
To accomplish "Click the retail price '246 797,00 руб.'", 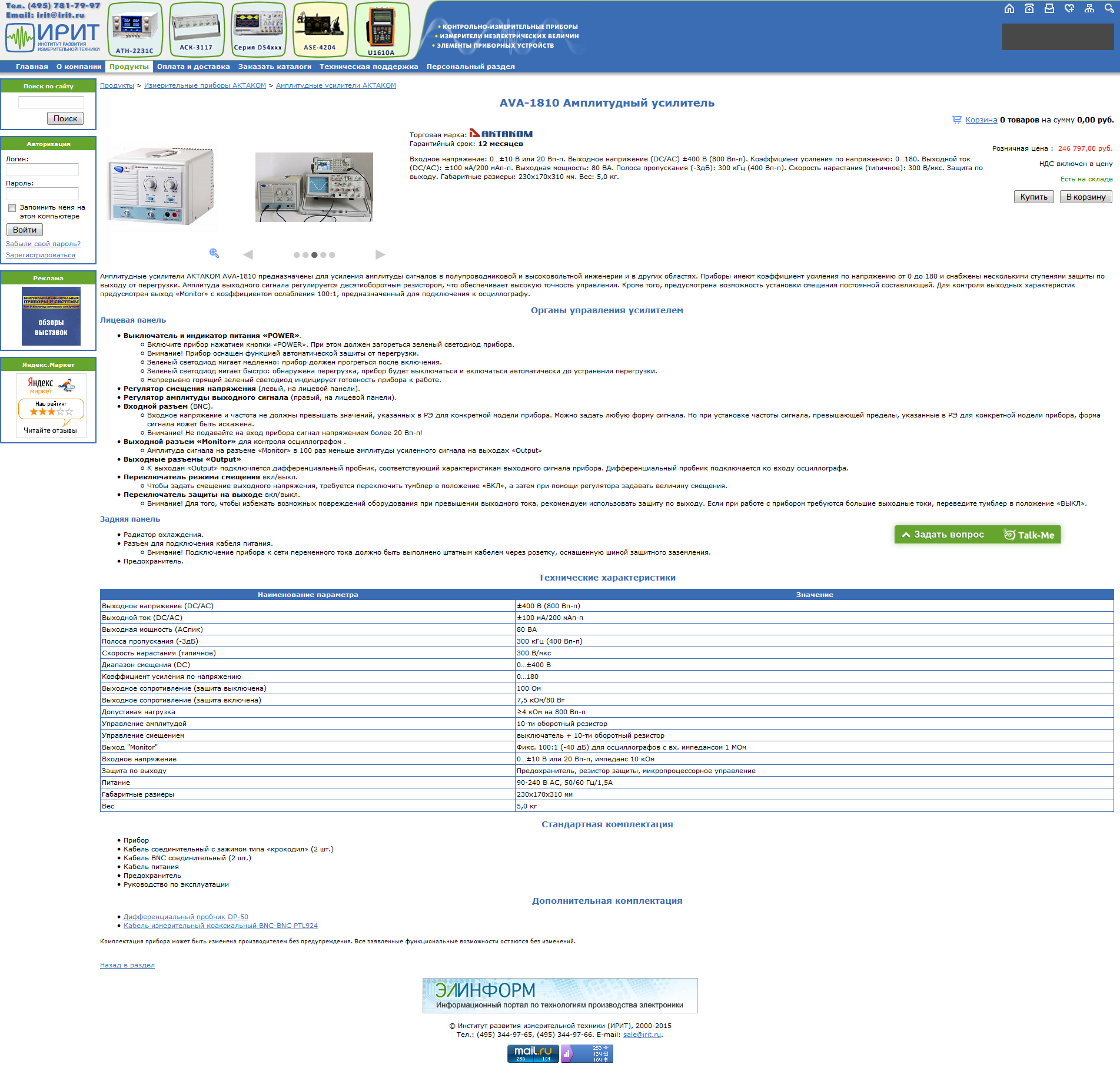I will [1085, 148].
